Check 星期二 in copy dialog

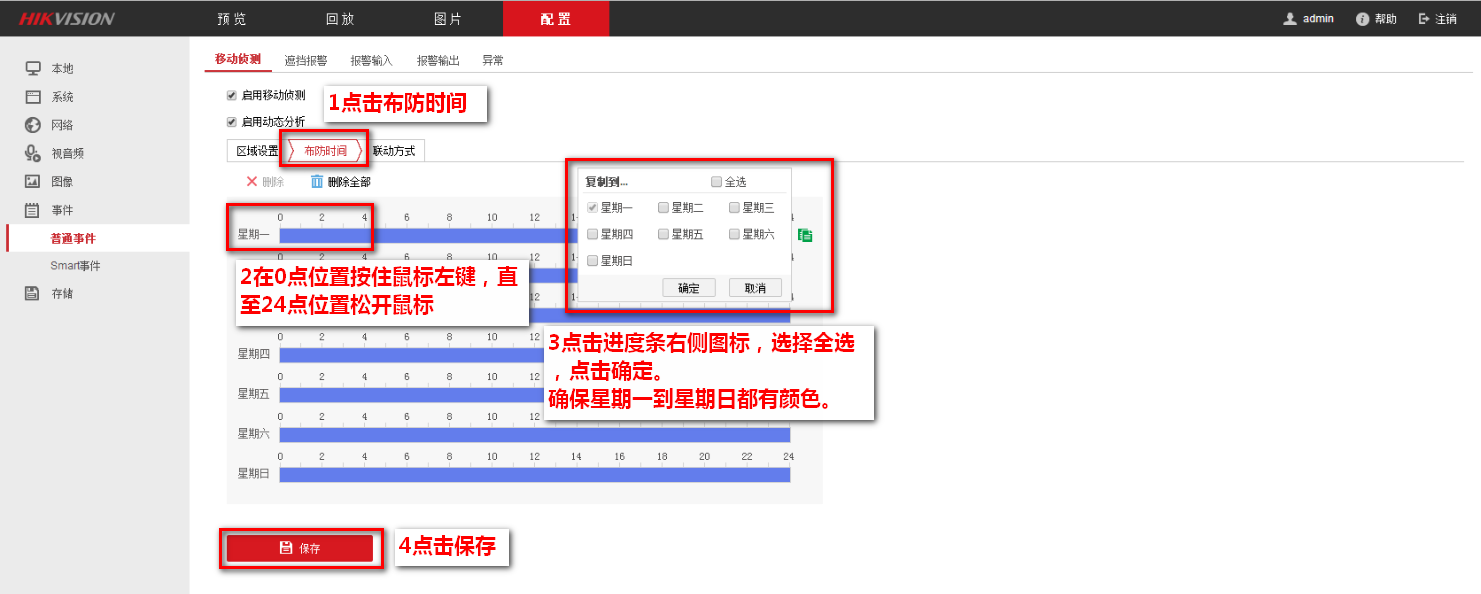pos(663,208)
